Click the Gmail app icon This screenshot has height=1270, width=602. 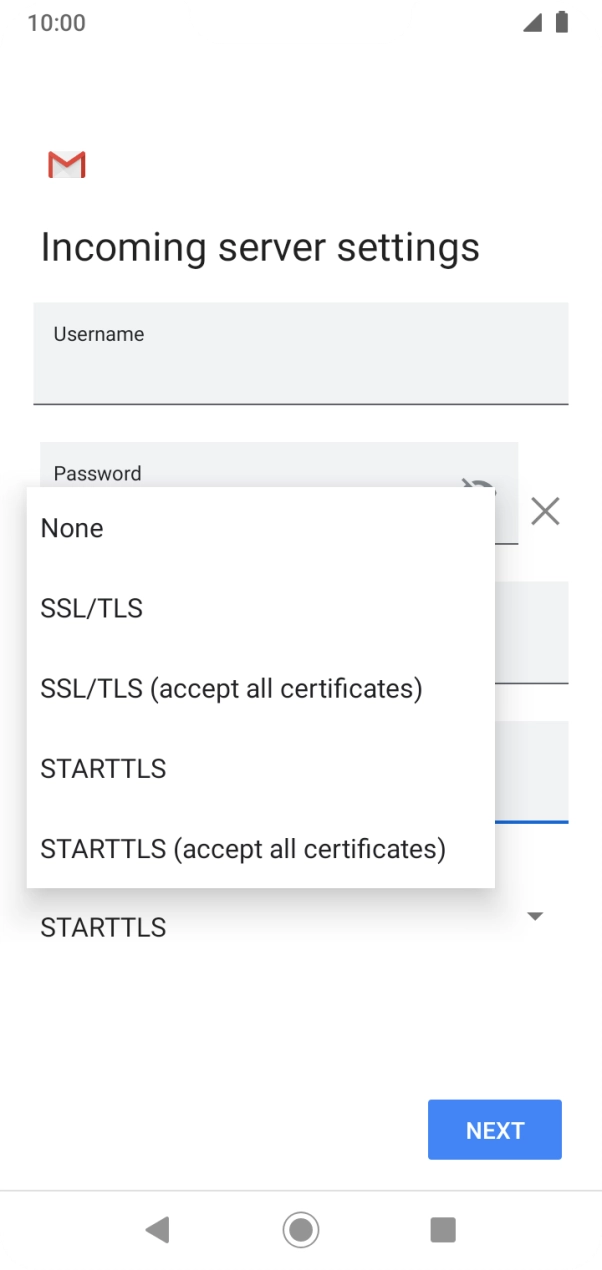pyautogui.click(x=66, y=164)
